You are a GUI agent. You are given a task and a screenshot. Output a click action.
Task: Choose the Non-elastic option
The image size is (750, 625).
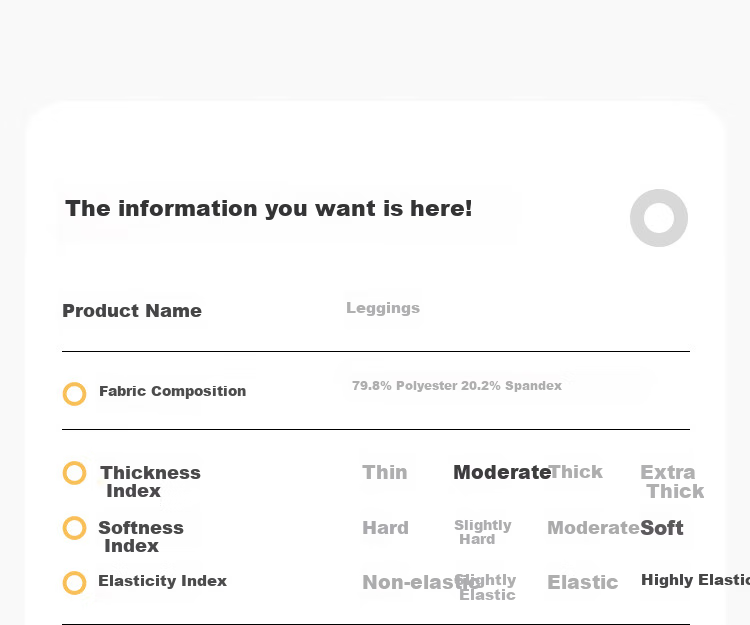[x=421, y=582]
